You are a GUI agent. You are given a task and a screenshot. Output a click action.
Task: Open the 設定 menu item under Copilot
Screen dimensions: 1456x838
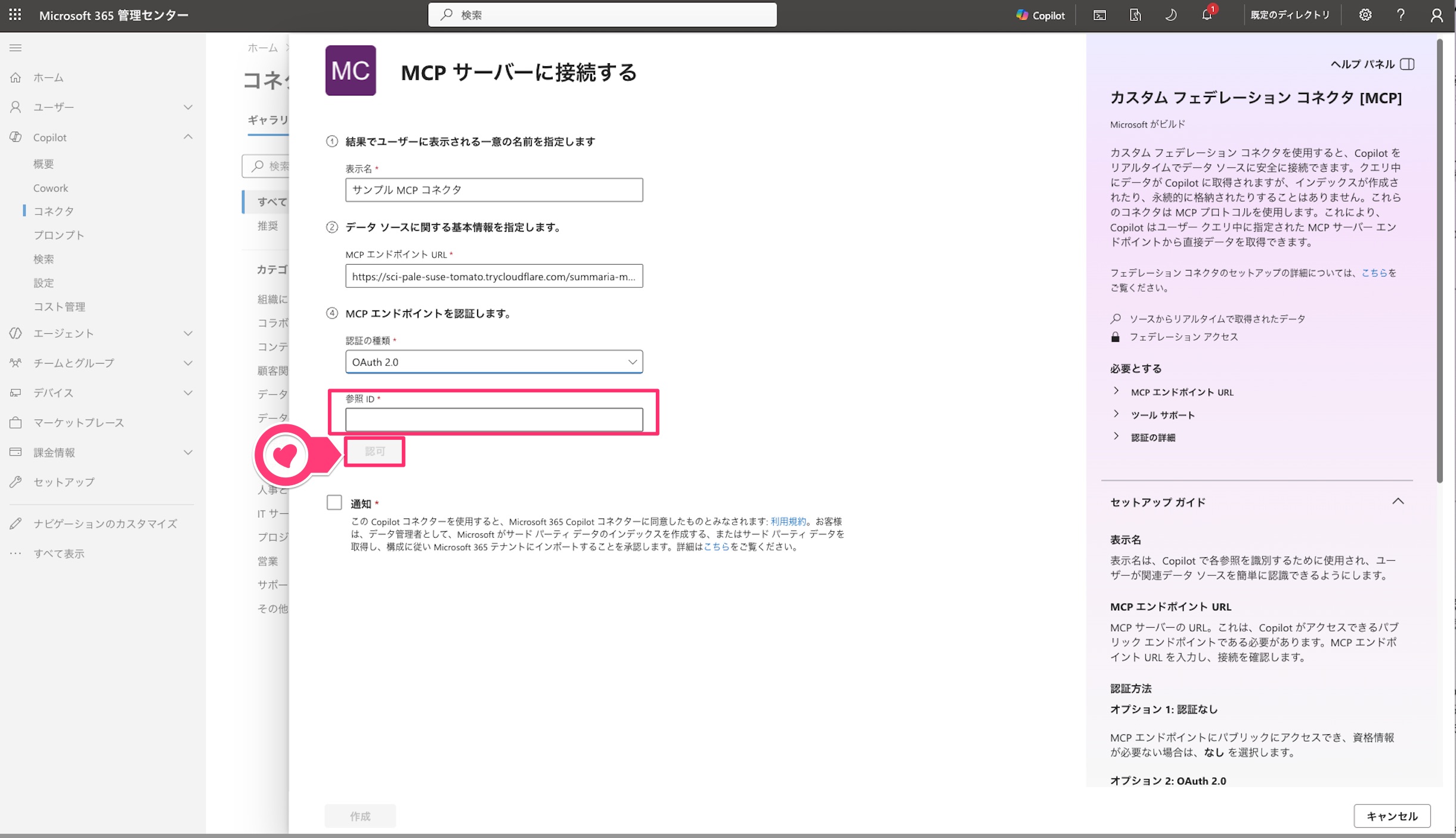tap(44, 283)
